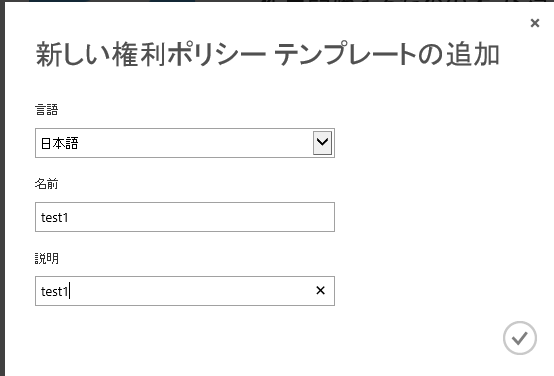Close the 新しい権利ポリシー テンプレートの追加 dialog
554x376 pixels.
coord(535,23)
